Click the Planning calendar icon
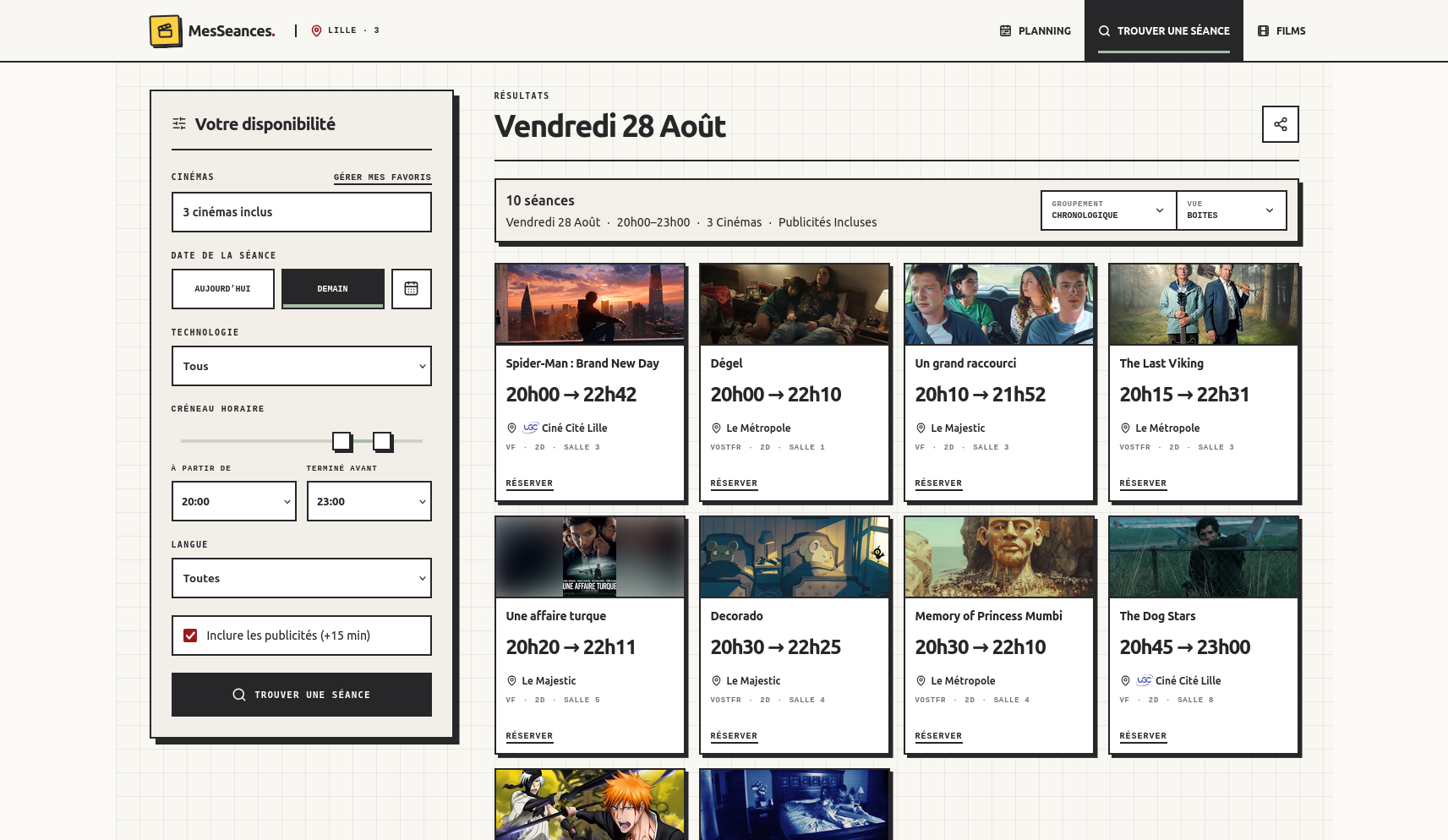This screenshot has width=1448, height=840. coord(1005,30)
